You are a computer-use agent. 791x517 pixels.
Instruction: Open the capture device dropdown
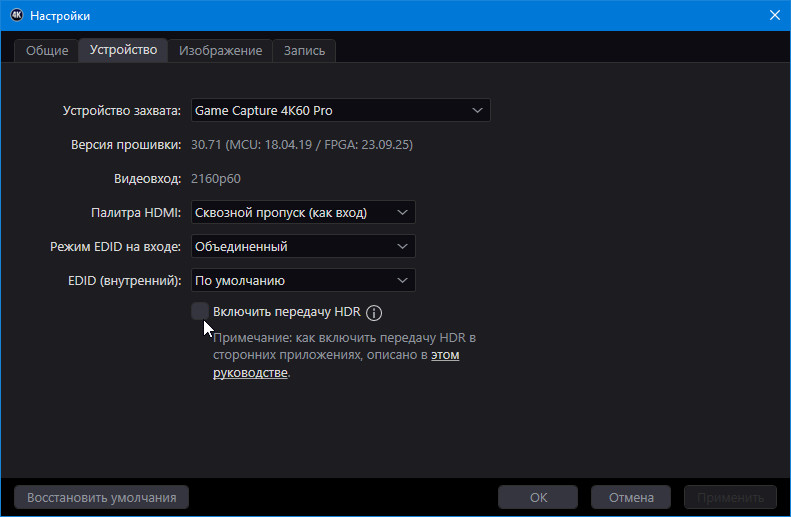[x=340, y=110]
